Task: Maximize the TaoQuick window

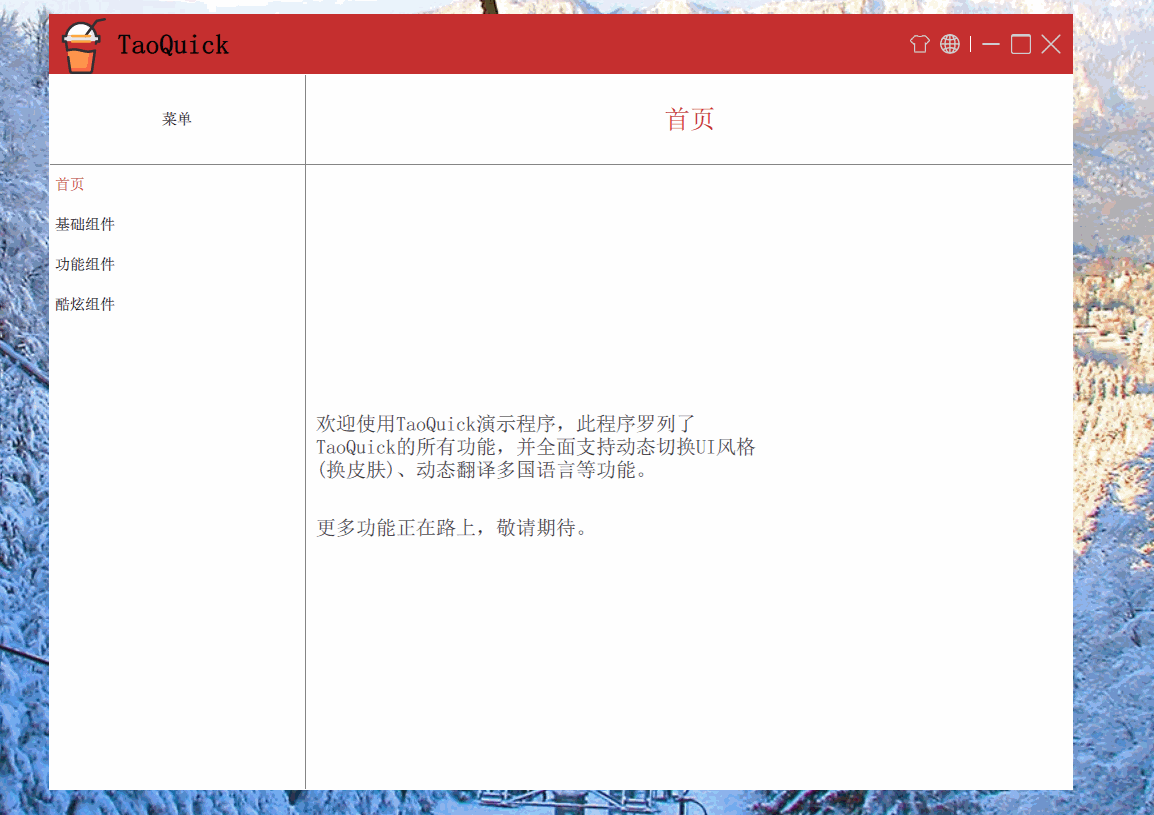Action: coord(1021,44)
